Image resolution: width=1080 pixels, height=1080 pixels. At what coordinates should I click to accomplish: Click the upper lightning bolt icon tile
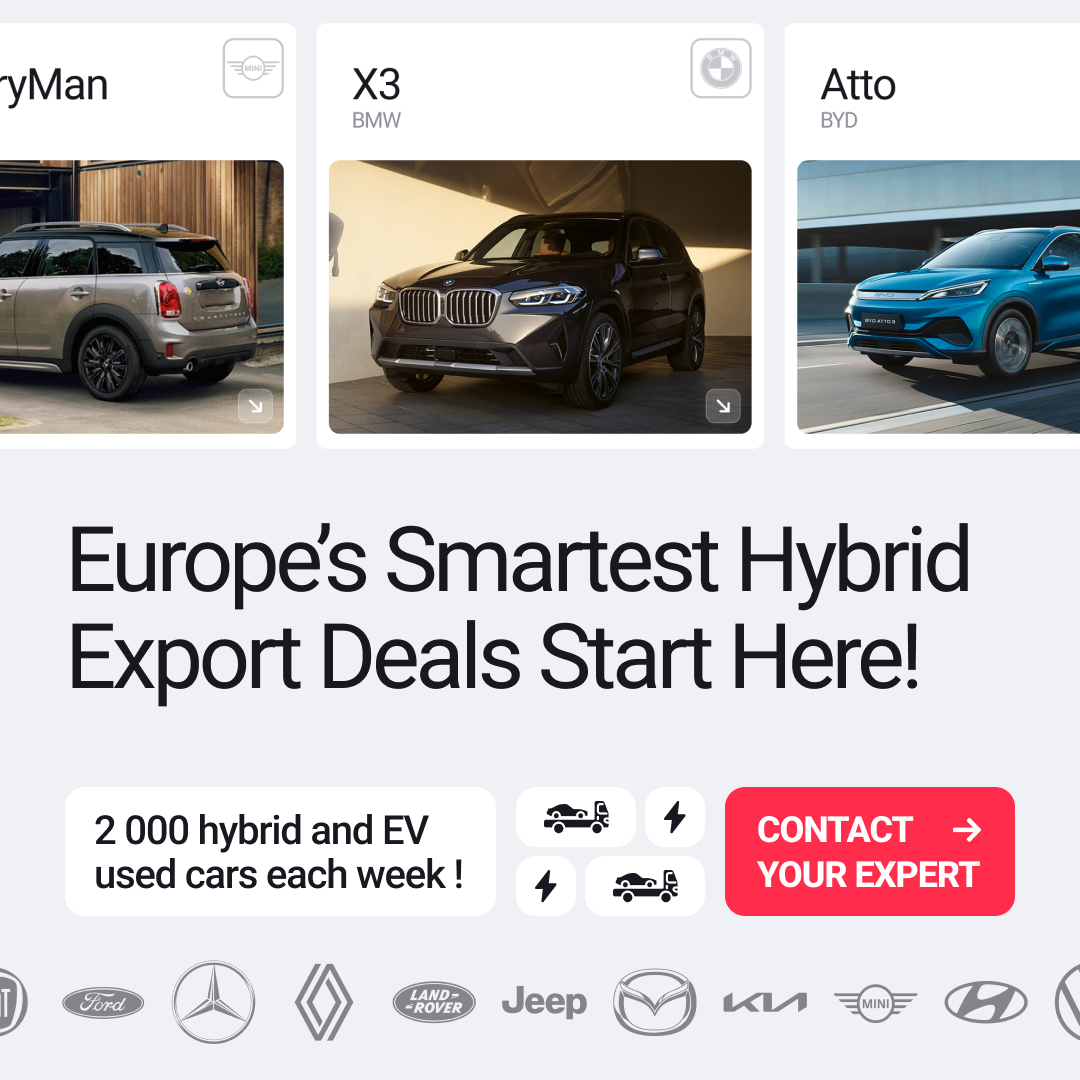click(x=675, y=817)
